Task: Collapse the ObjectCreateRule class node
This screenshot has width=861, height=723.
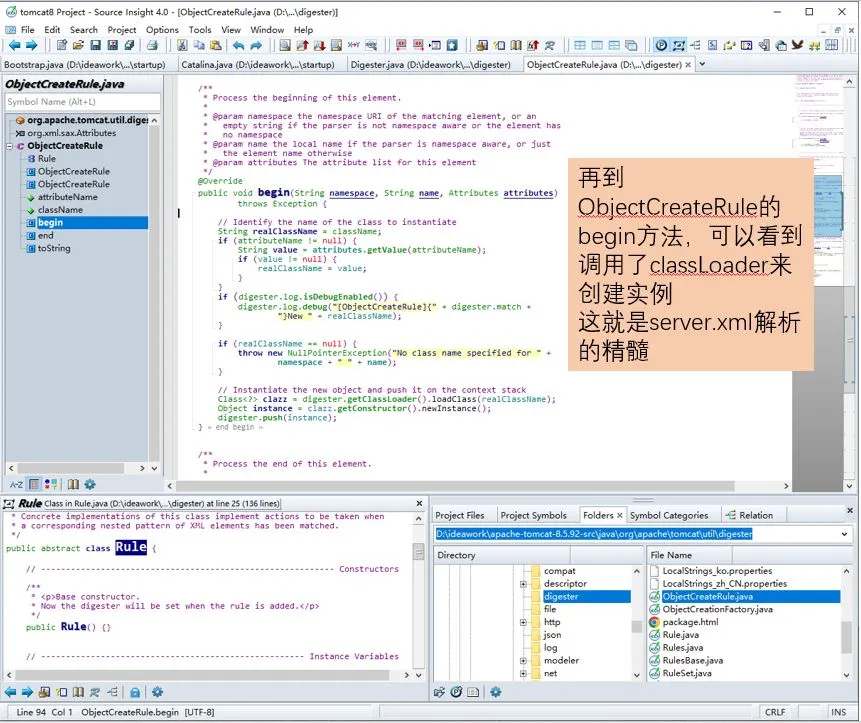Action: pyautogui.click(x=9, y=146)
